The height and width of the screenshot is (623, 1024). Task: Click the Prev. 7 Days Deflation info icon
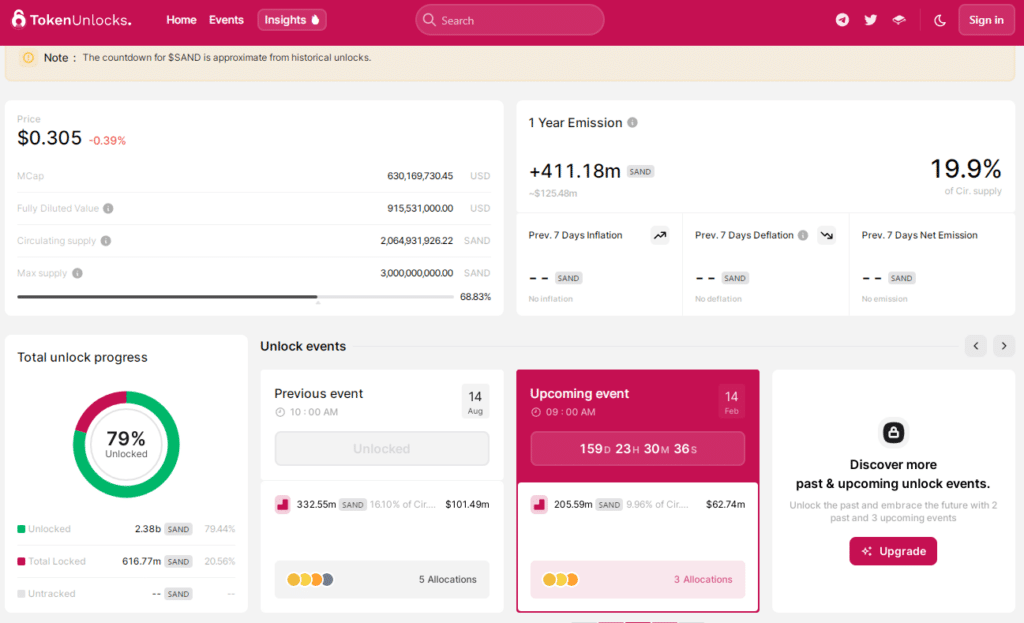tap(803, 235)
